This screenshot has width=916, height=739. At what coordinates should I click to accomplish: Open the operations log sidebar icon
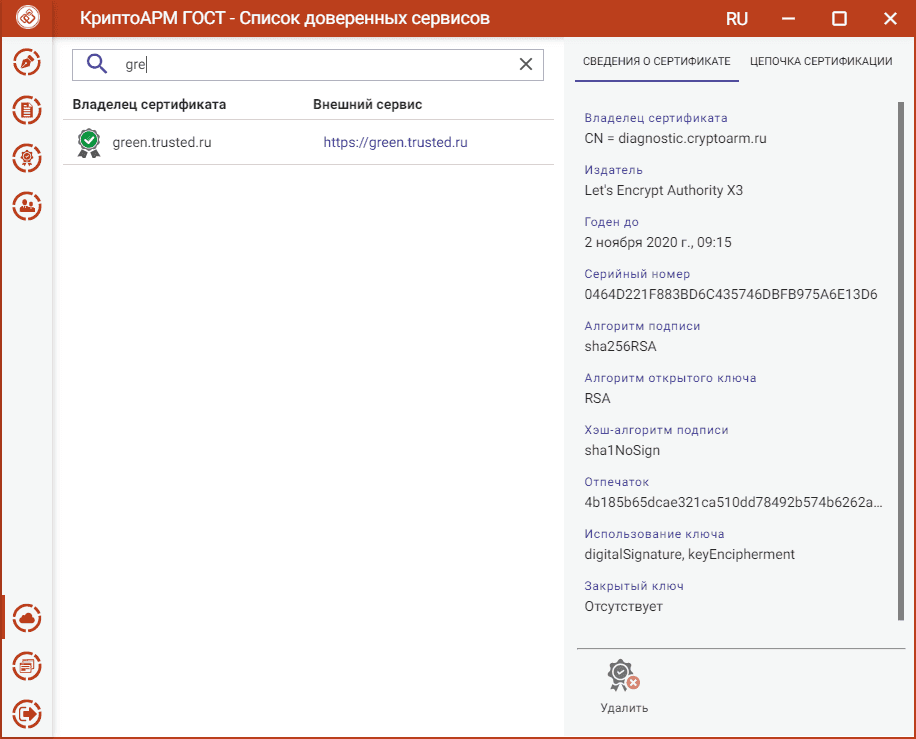point(27,666)
